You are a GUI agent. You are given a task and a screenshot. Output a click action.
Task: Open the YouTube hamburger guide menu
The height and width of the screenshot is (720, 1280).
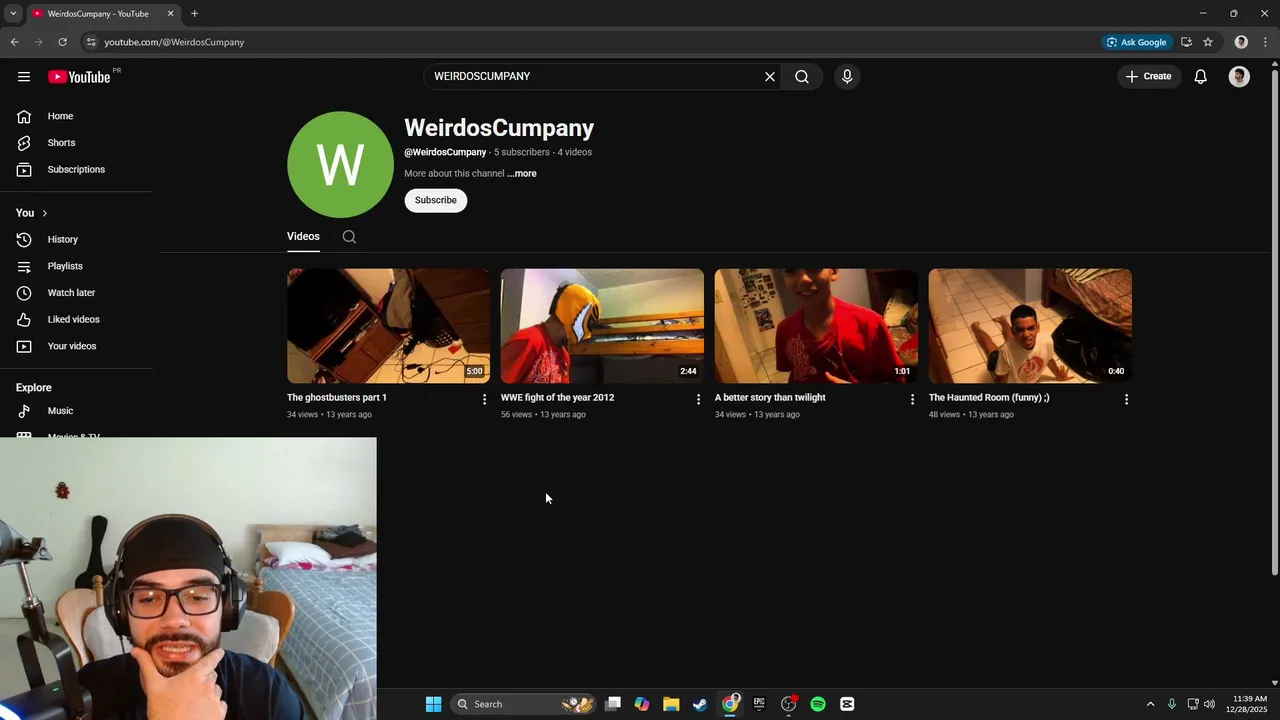(24, 77)
